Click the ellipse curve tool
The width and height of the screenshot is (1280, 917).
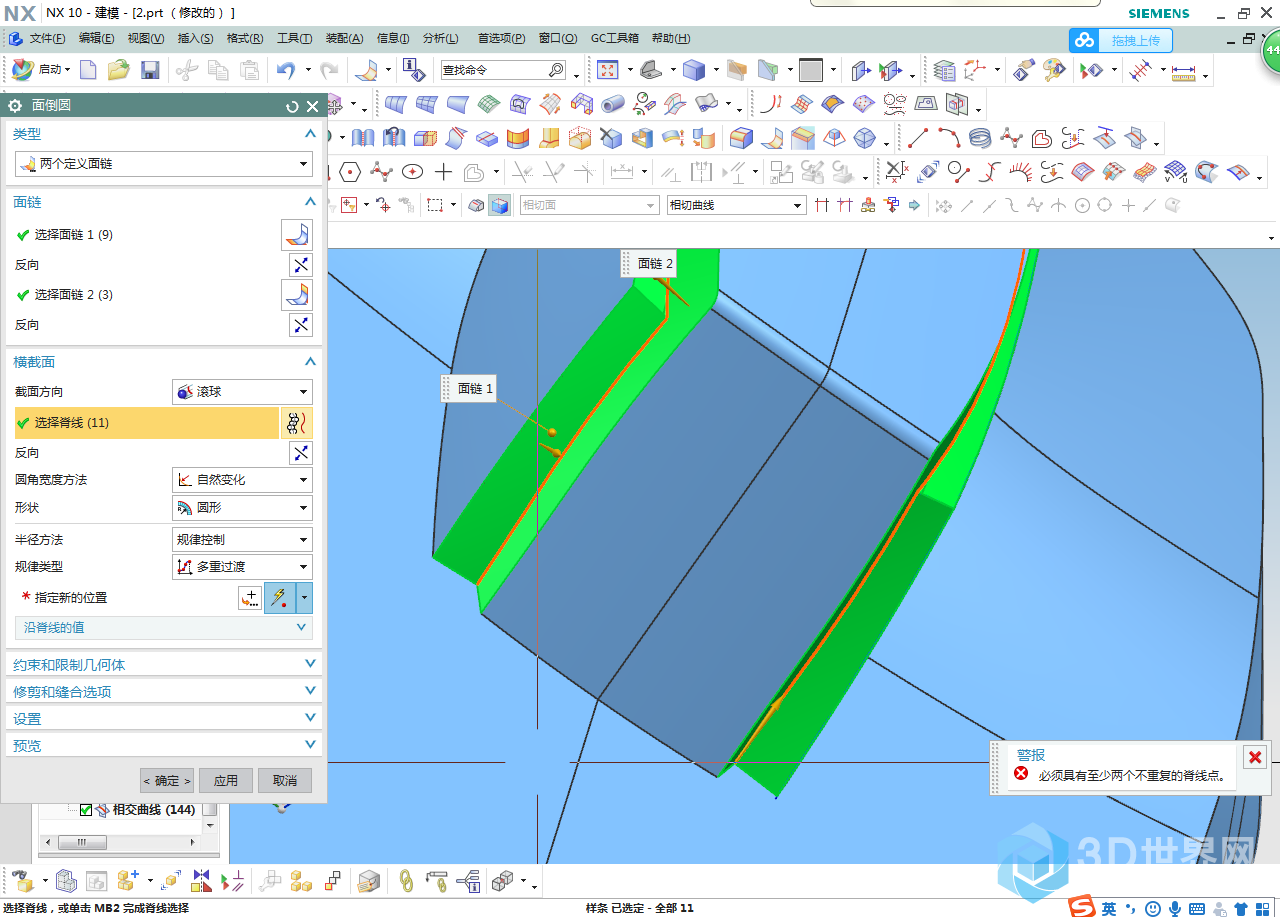412,171
